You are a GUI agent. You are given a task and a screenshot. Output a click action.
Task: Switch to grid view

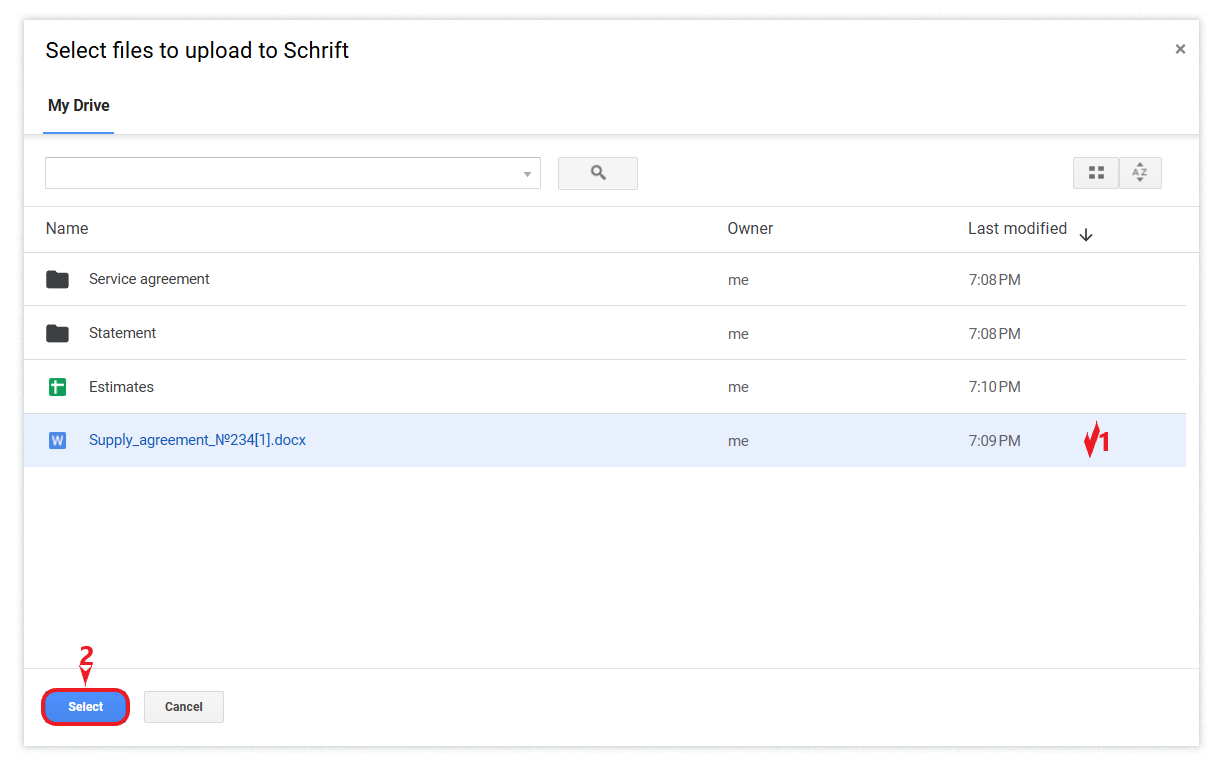click(x=1096, y=173)
